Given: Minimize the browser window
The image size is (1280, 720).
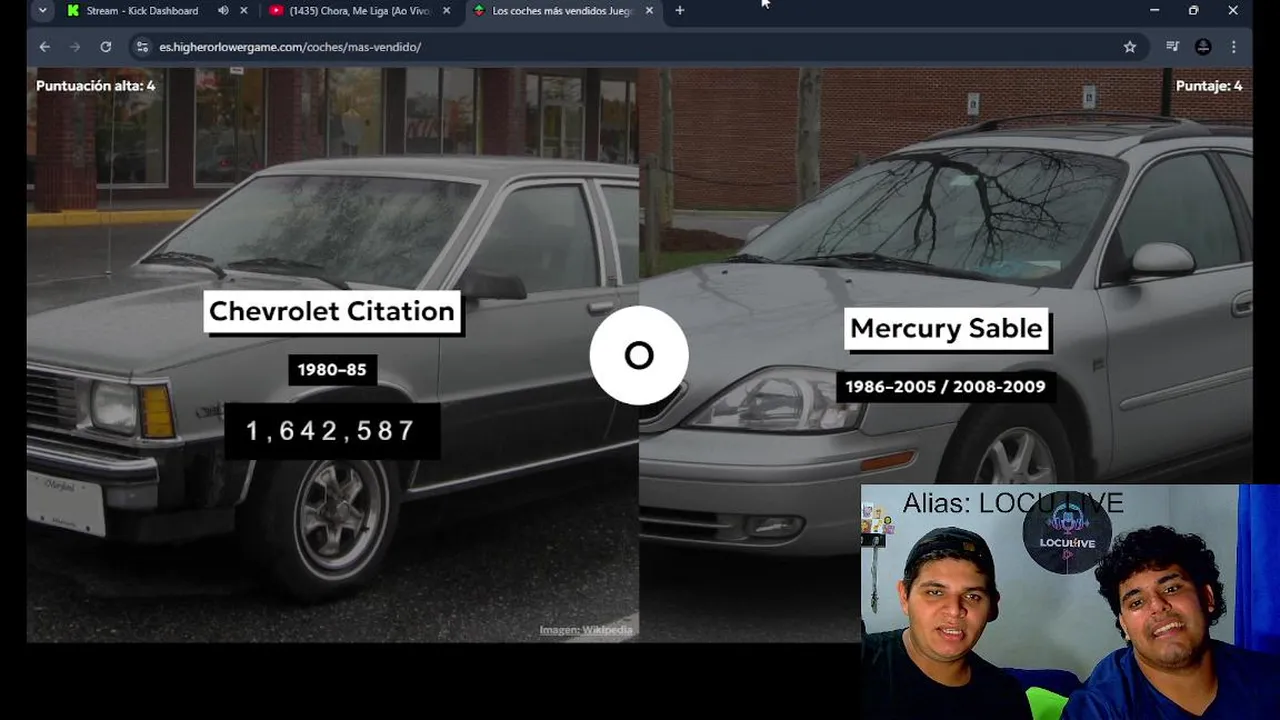Looking at the screenshot, I should 1154,11.
